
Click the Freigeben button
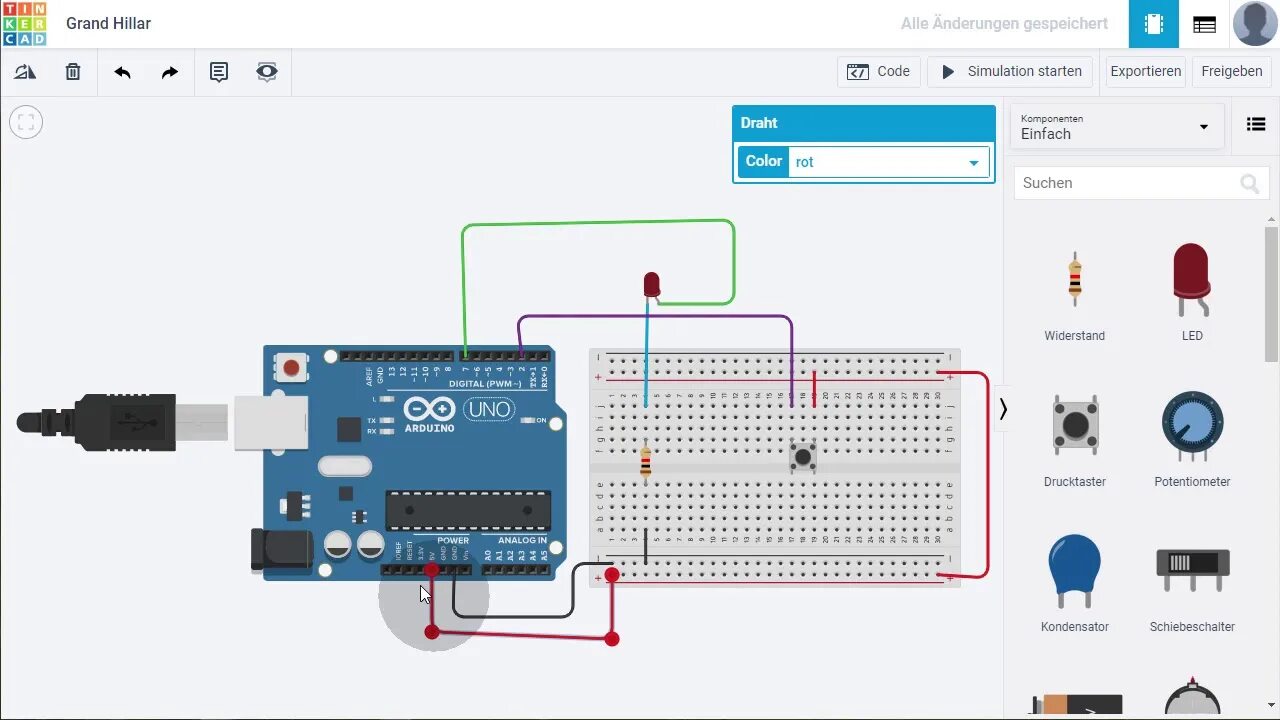point(1231,71)
